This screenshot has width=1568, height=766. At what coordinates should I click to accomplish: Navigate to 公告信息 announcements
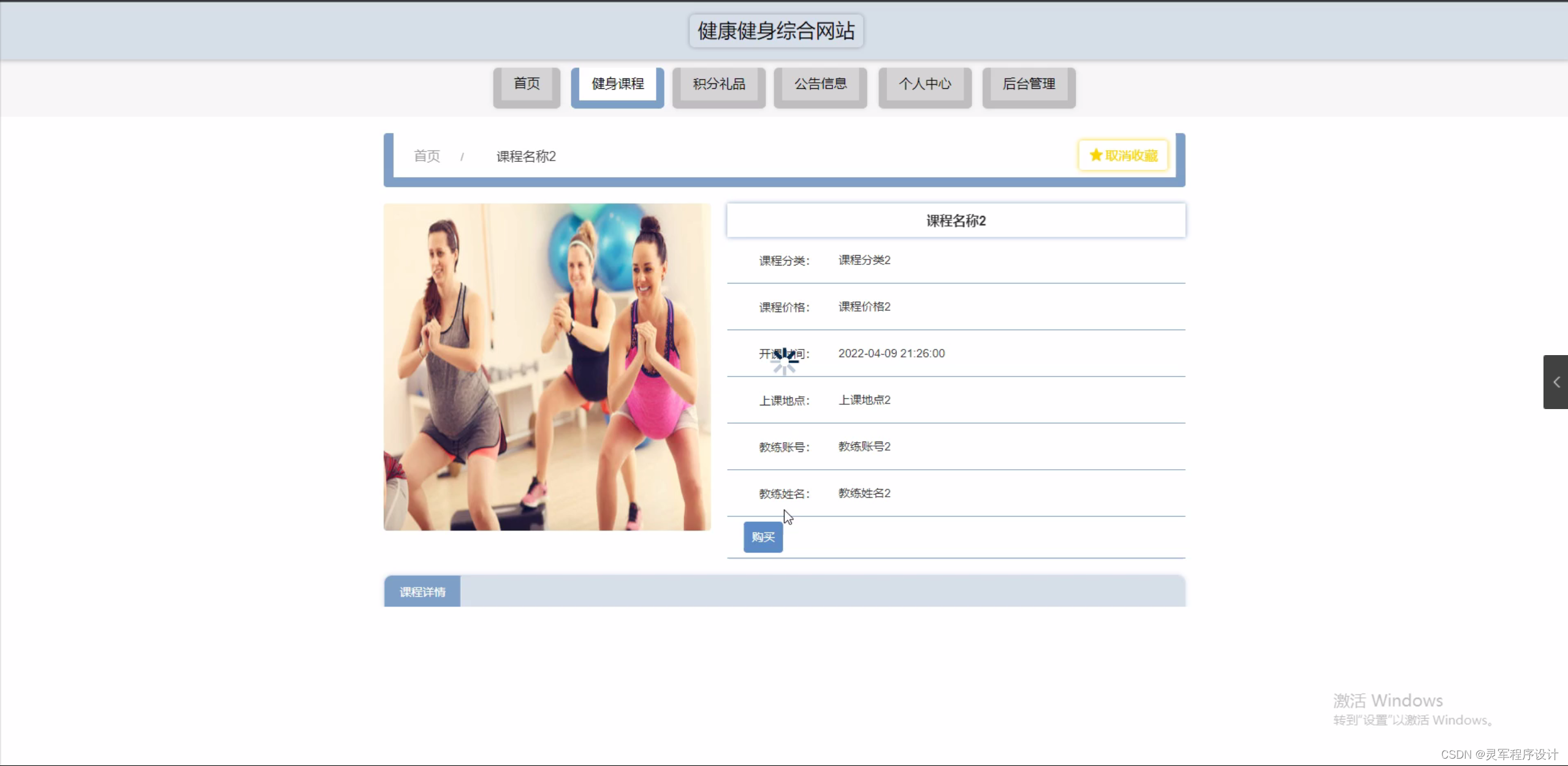point(821,84)
